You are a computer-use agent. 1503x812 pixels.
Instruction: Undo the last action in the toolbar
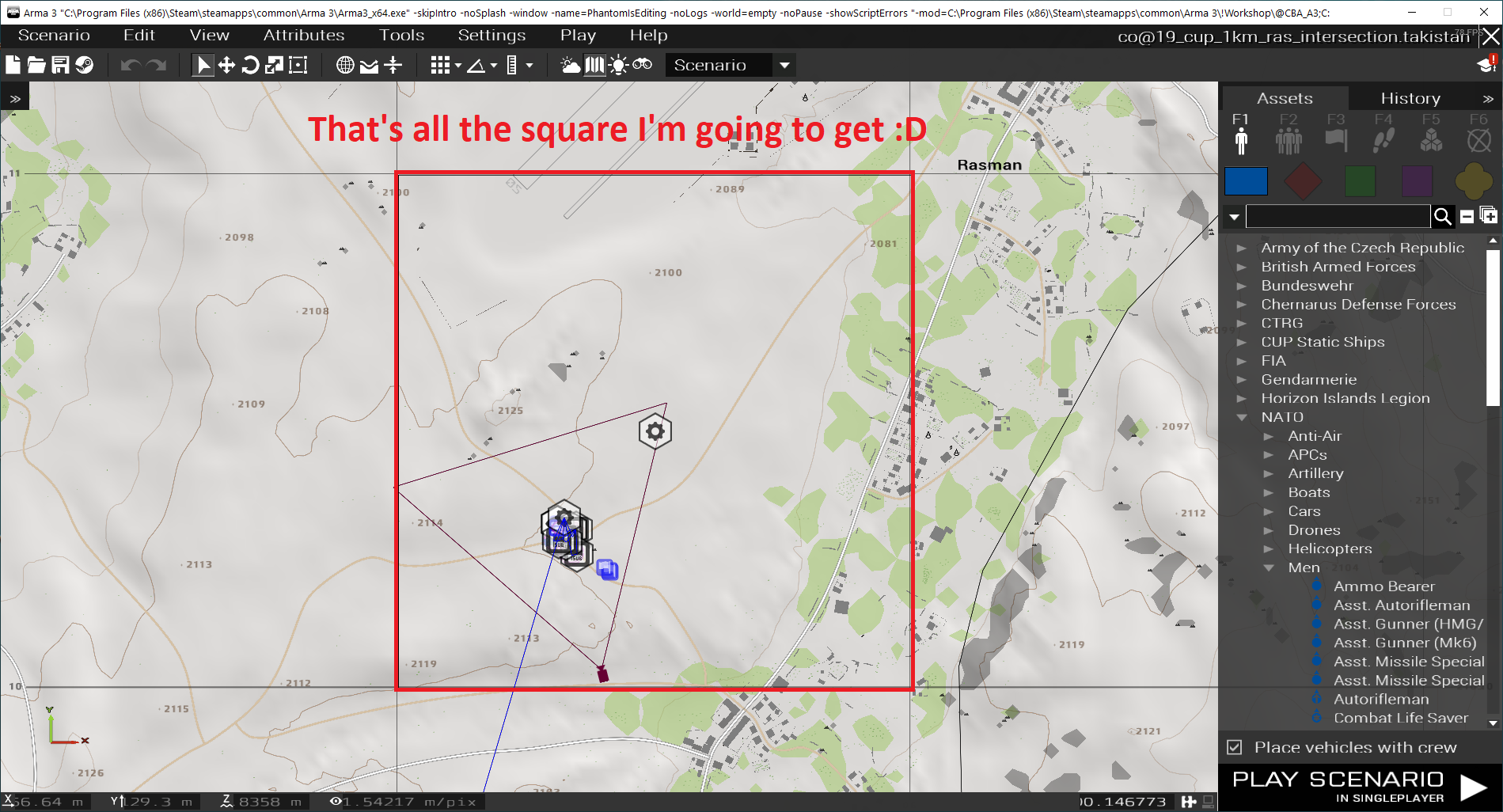pyautogui.click(x=131, y=65)
